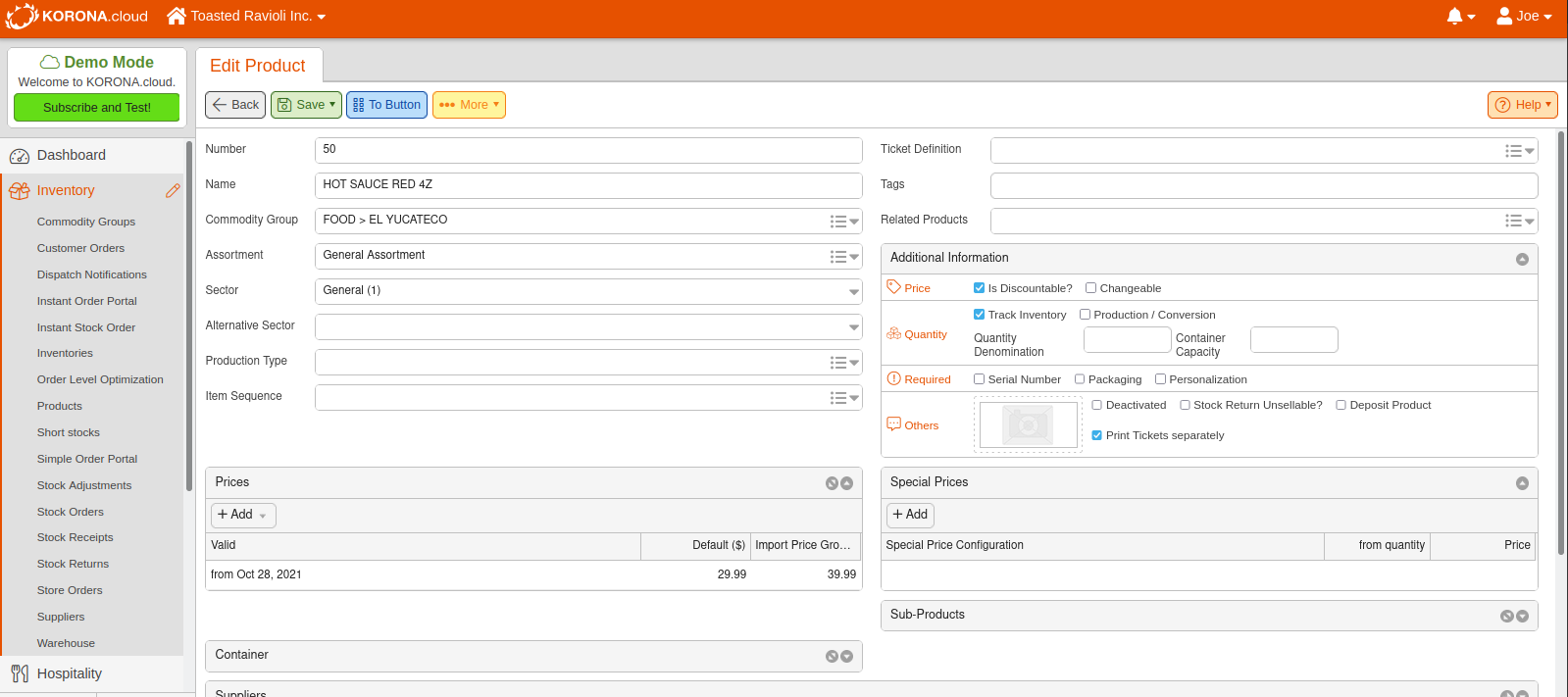Collapse the Prices panel
Screen dimensions: 1568x697
[x=846, y=483]
